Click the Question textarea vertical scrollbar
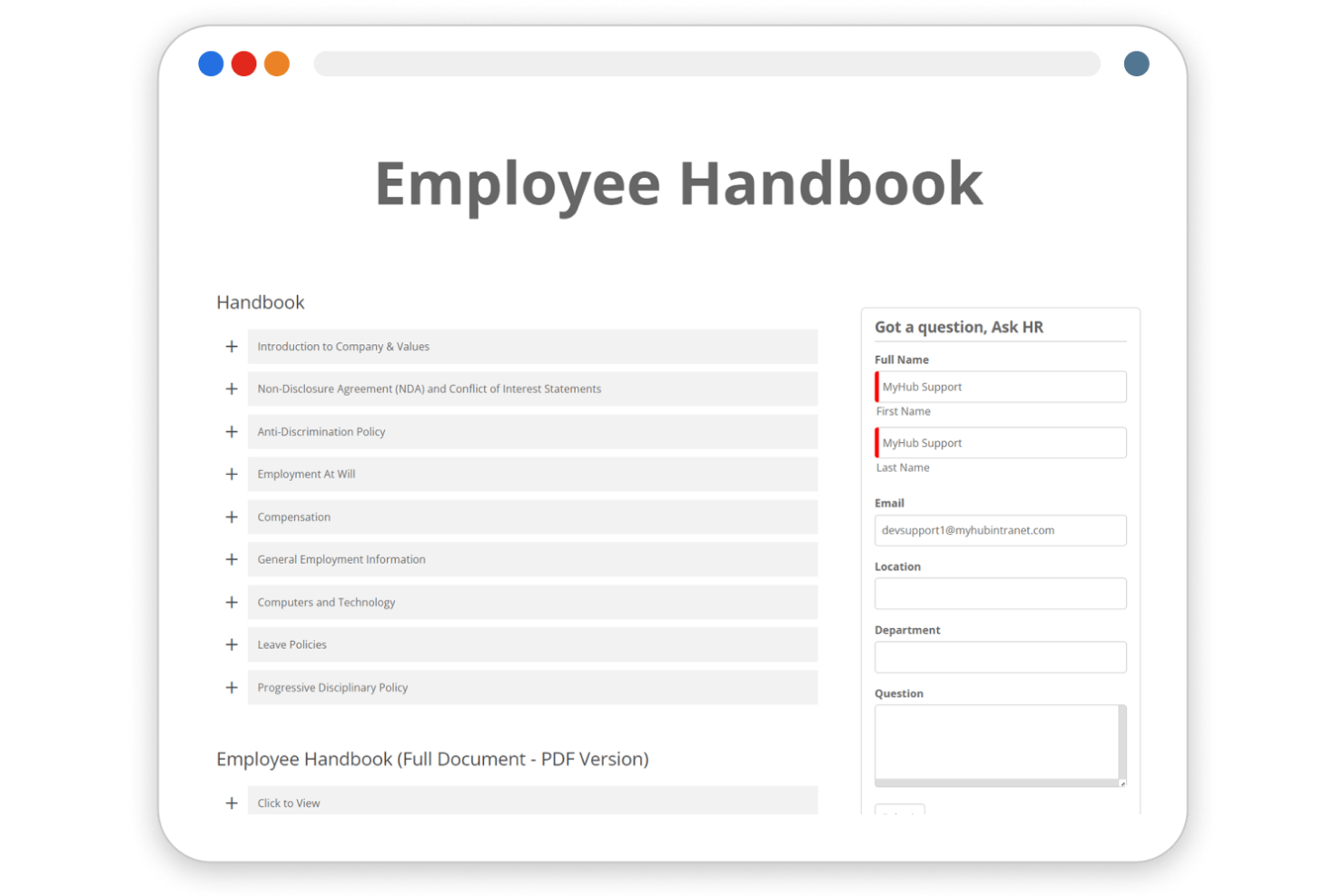This screenshot has height=896, width=1344. coord(1122,743)
